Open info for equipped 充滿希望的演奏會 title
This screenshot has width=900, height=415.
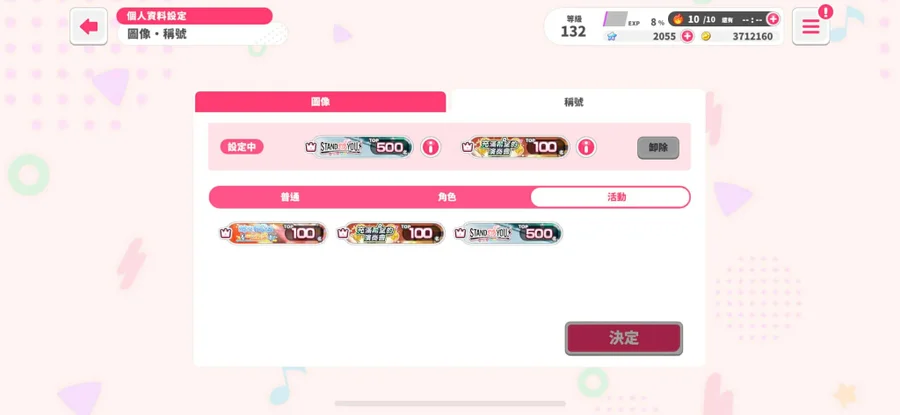[x=585, y=147]
